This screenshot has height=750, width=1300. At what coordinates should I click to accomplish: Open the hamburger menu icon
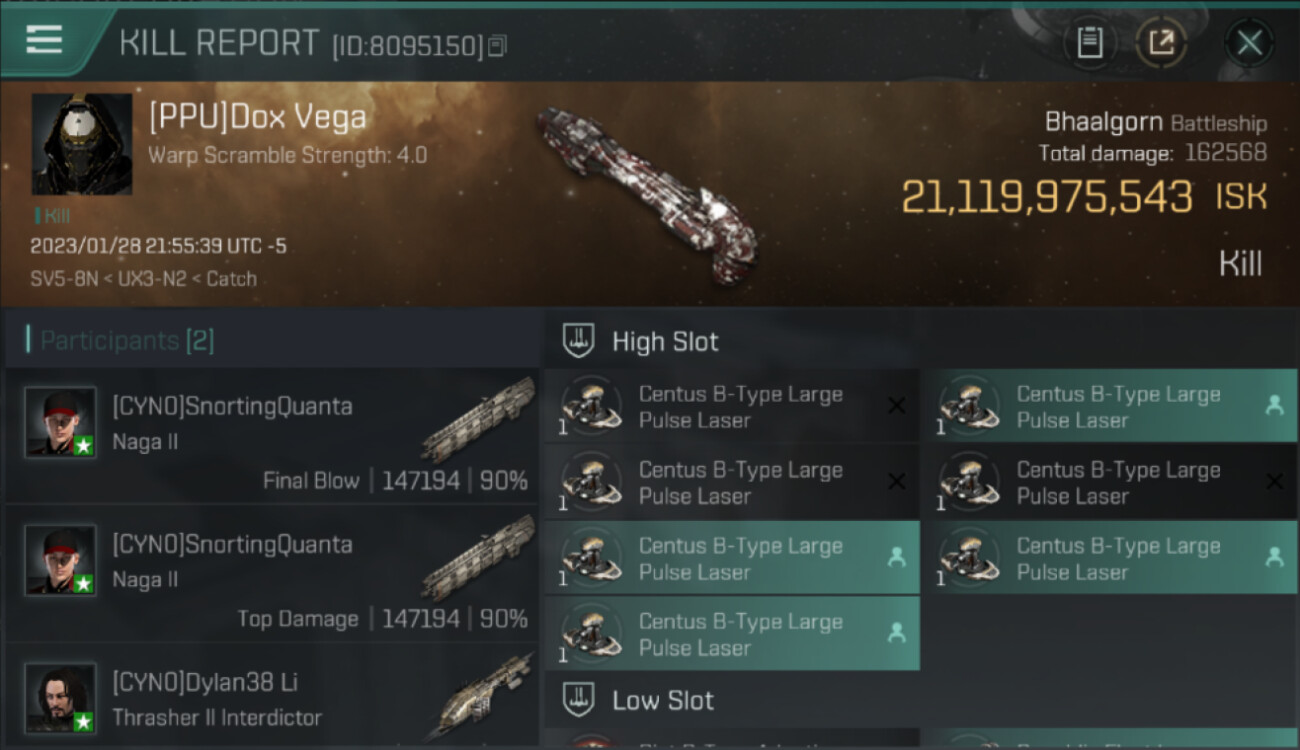coord(44,40)
